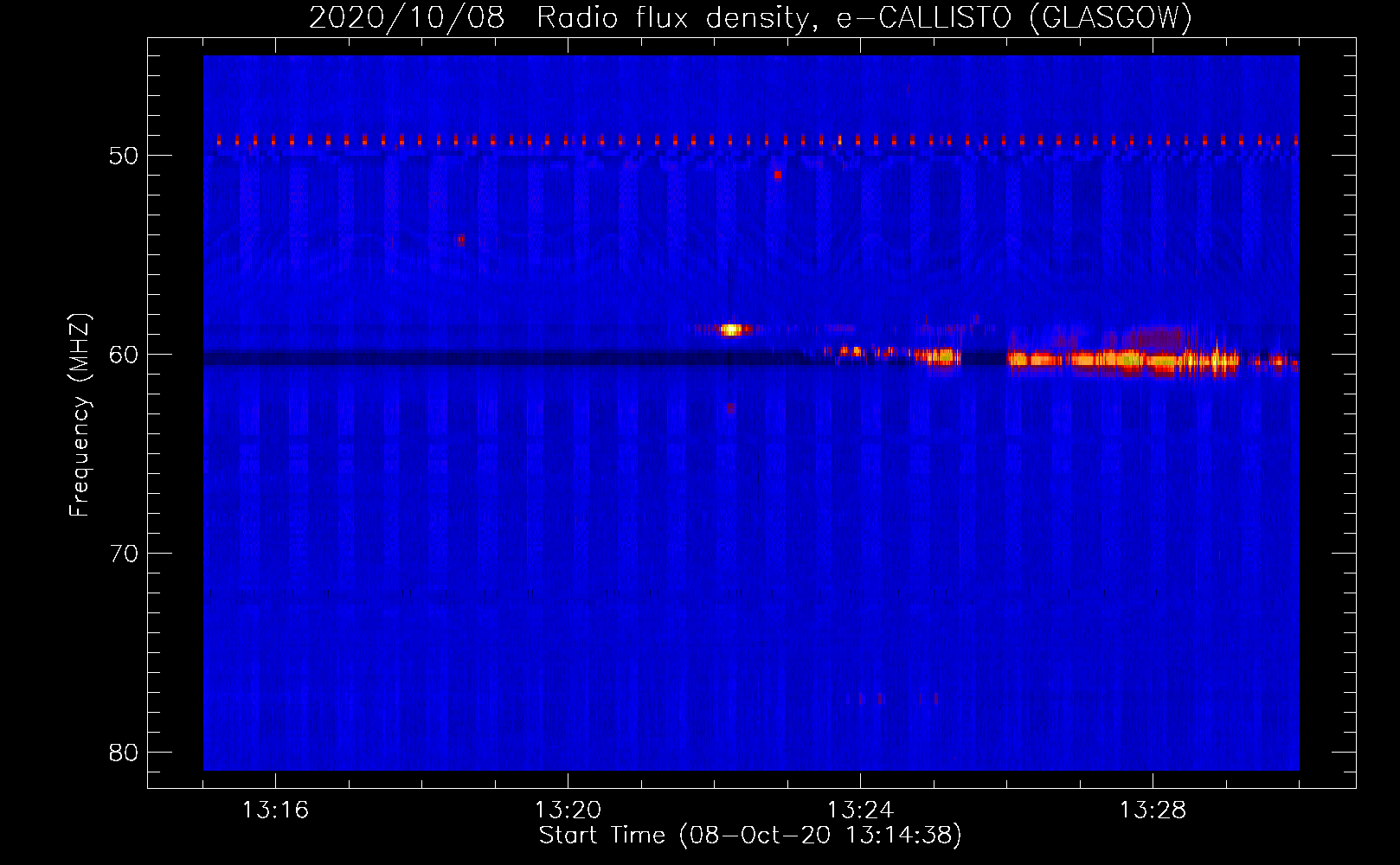
Task: Click the bright yellow burst near 59 MHz
Action: (x=732, y=329)
